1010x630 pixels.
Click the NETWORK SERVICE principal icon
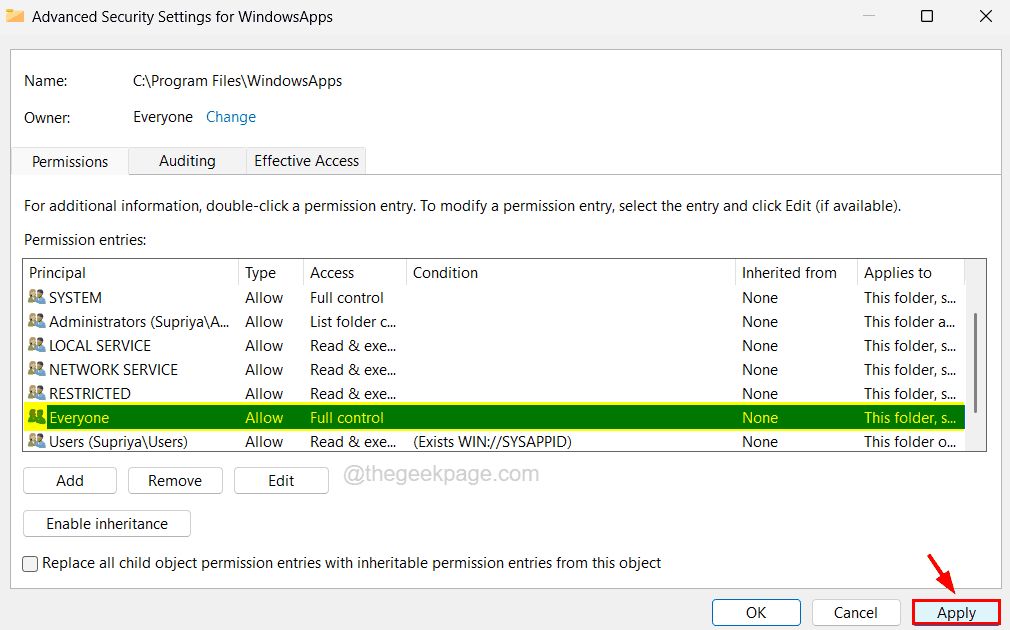pos(37,368)
